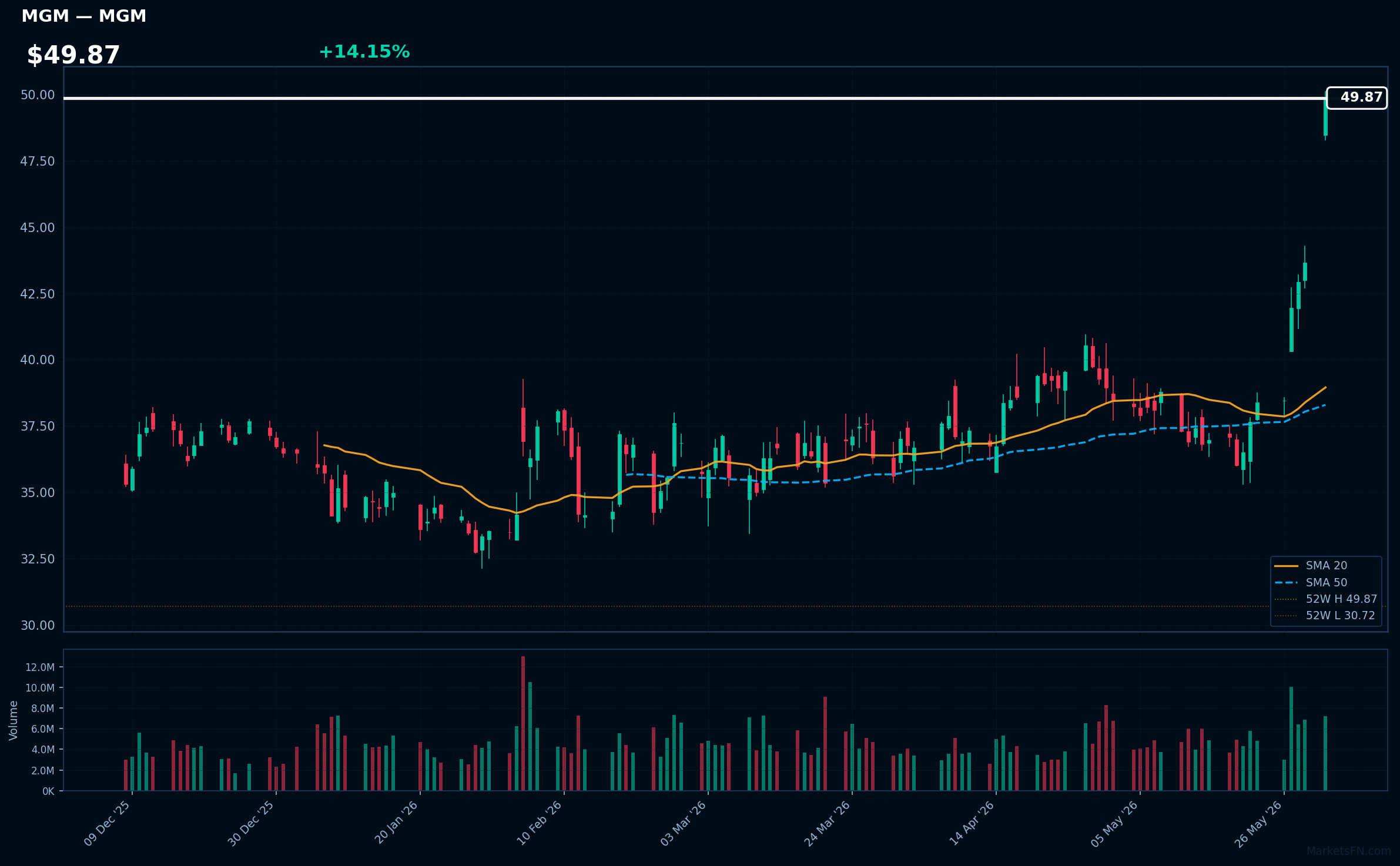Image resolution: width=1400 pixels, height=866 pixels.
Task: Click the 6.0M volume axis label
Action: pyautogui.click(x=42, y=729)
